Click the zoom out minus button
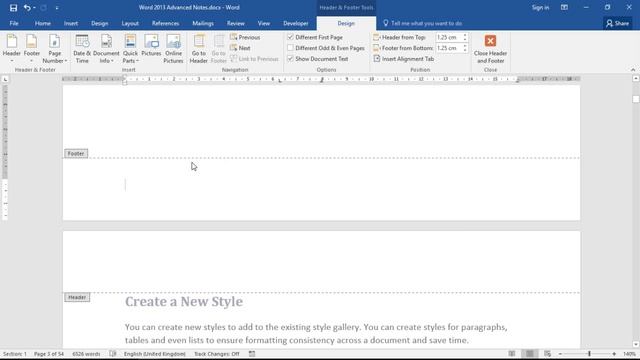The image size is (640, 360). coord(560,354)
